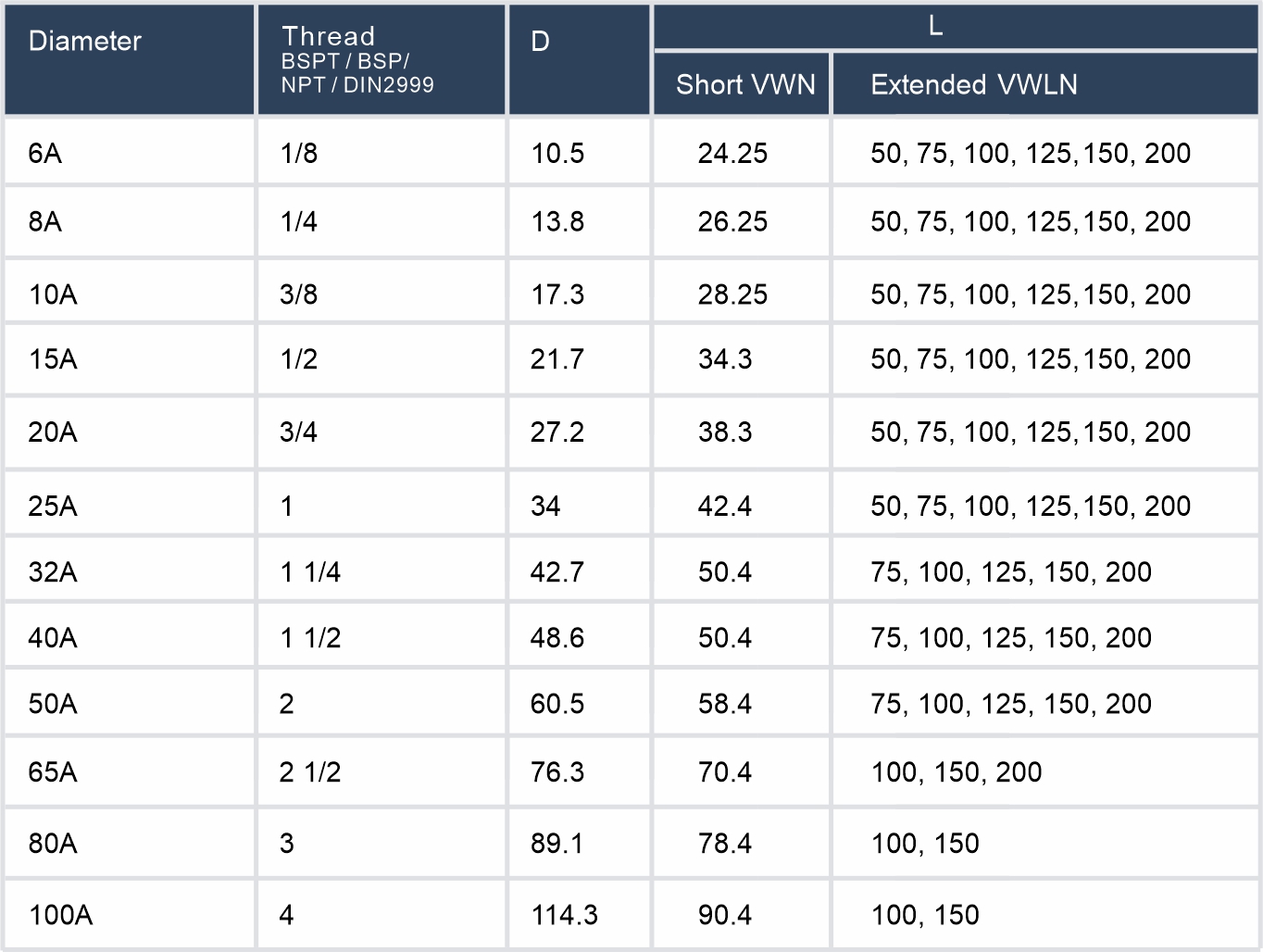Select the 90.4 short length cell
The height and width of the screenshot is (952, 1263).
tap(724, 915)
